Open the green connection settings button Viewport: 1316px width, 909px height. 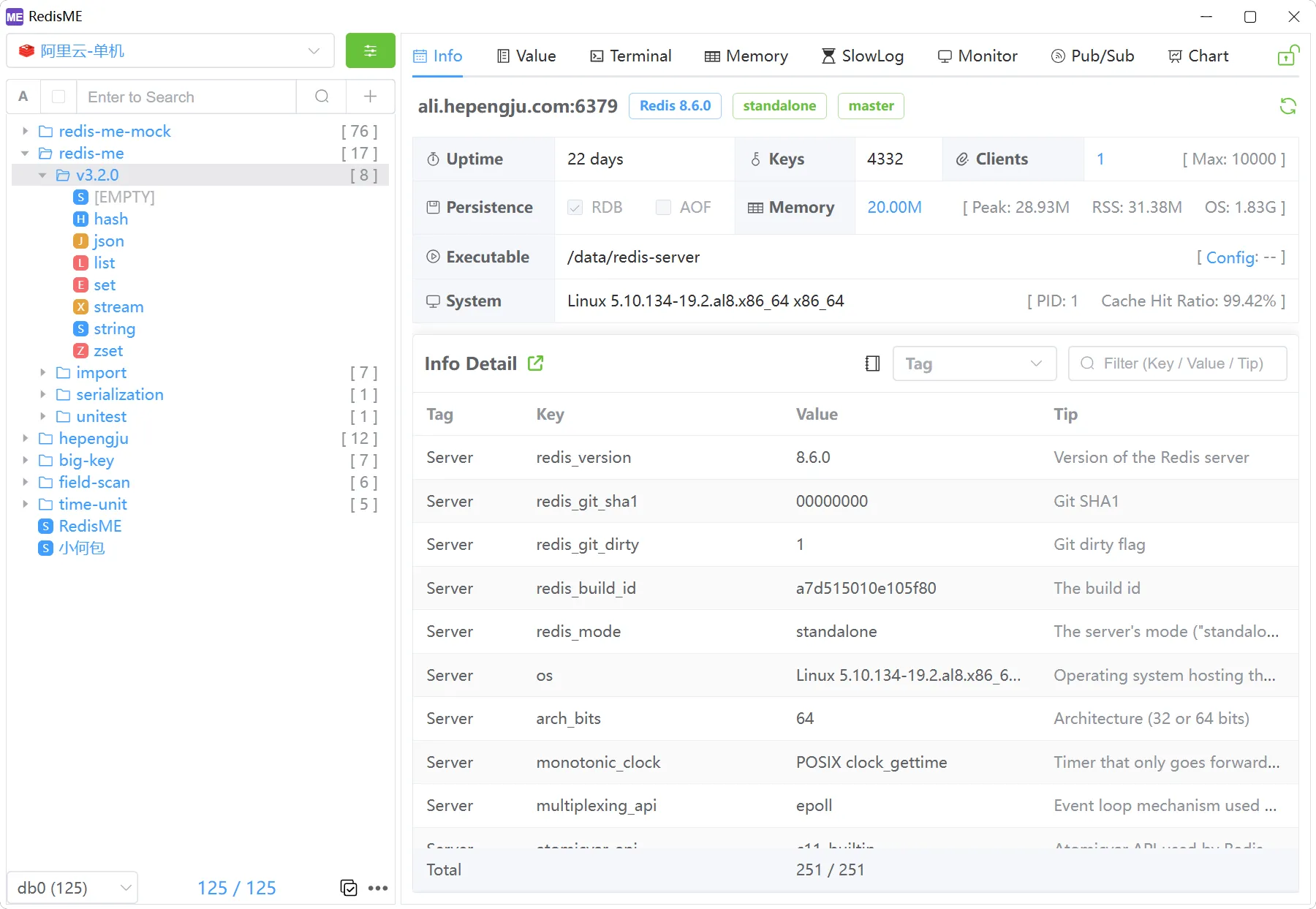click(370, 50)
